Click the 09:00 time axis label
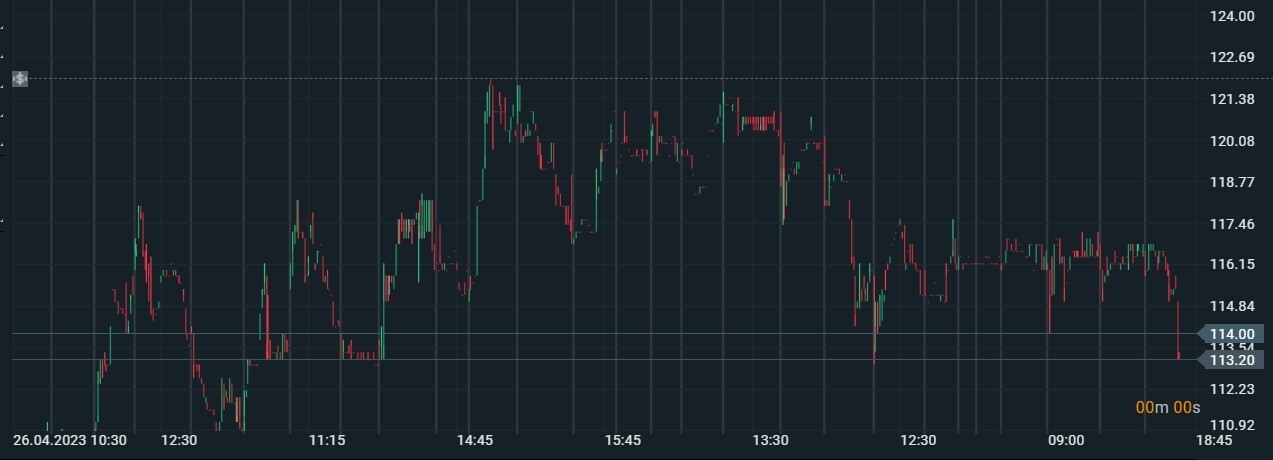 [x=1066, y=440]
